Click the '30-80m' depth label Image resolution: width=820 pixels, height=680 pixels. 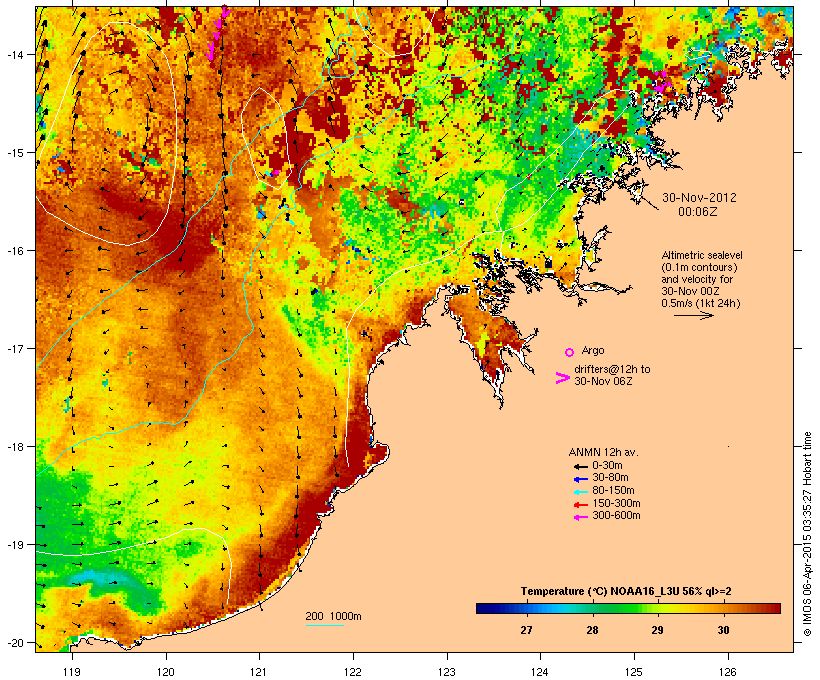(610, 478)
